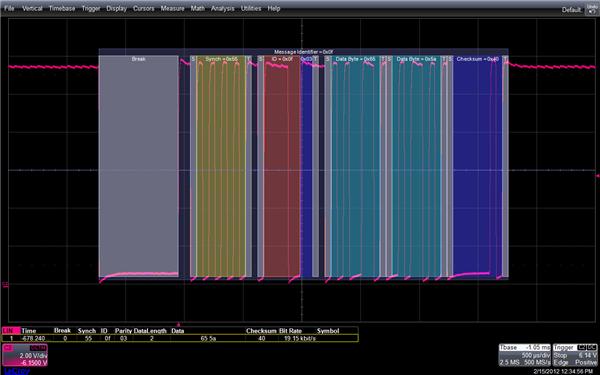600x375 pixels.
Task: Click the trigger level marker on right edge
Action: pos(597,176)
